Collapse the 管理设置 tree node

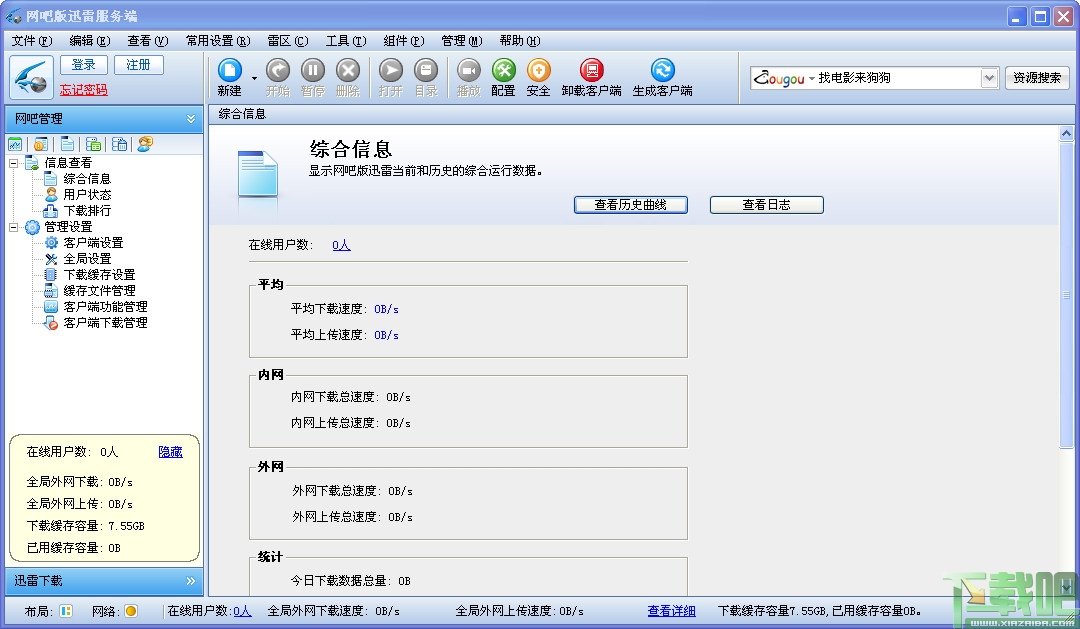pyautogui.click(x=13, y=227)
